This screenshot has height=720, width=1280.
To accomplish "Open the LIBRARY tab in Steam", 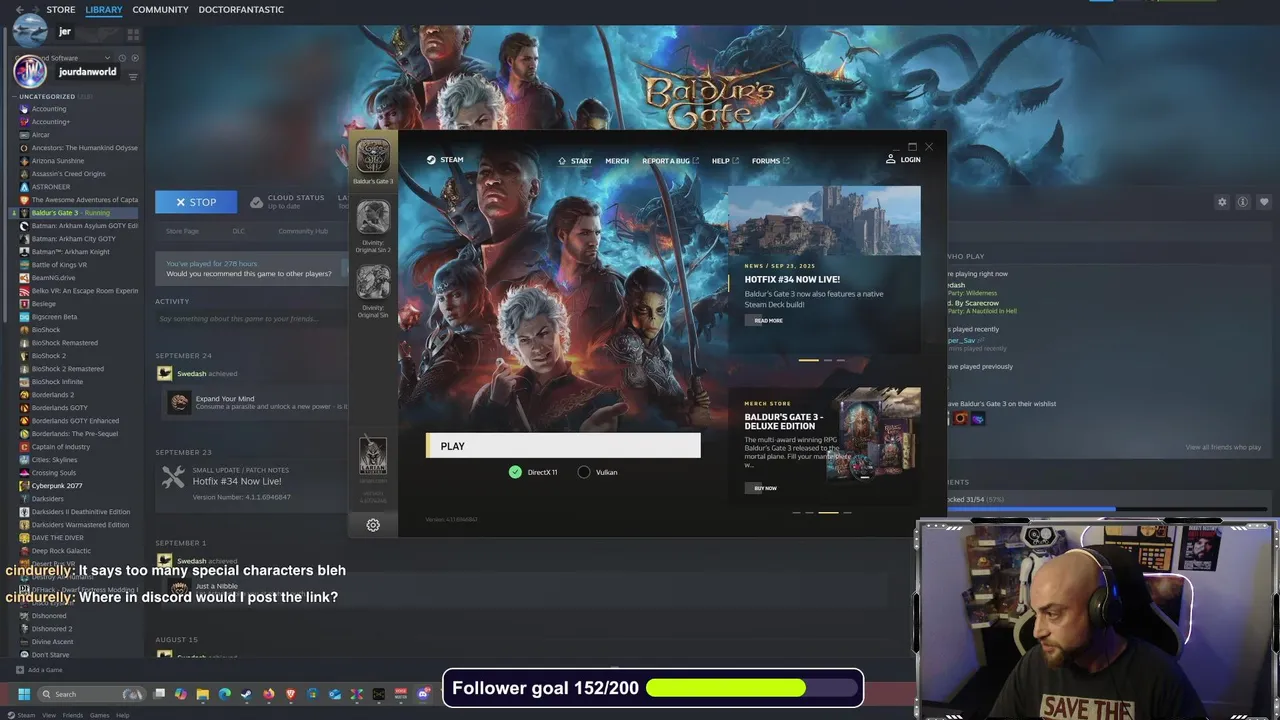I will pyautogui.click(x=104, y=9).
